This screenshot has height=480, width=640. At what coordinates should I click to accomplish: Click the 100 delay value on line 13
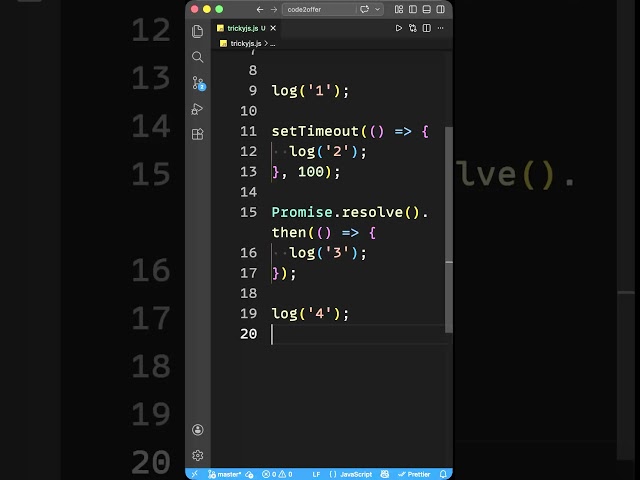click(311, 172)
